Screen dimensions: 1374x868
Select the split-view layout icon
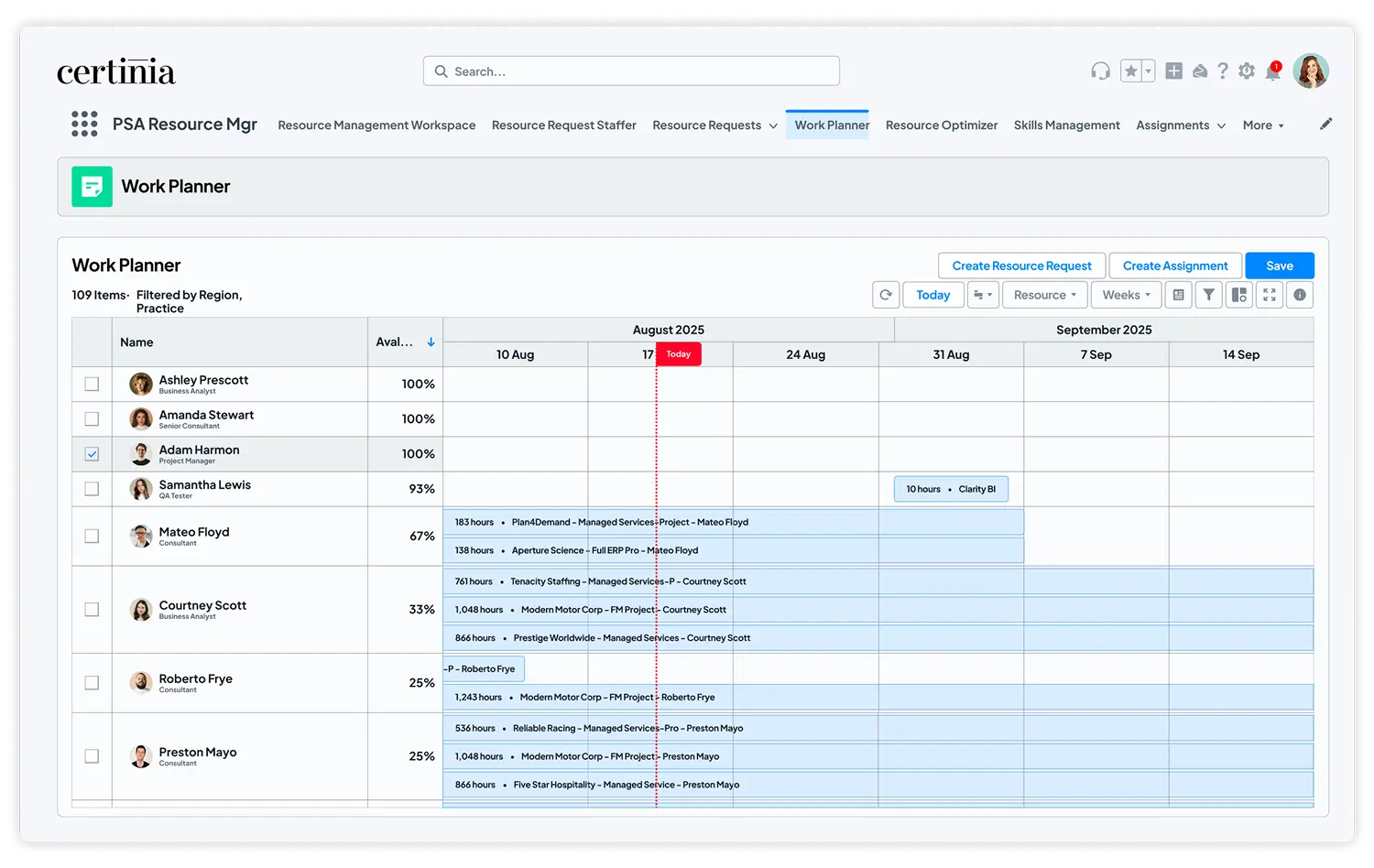tap(1238, 294)
